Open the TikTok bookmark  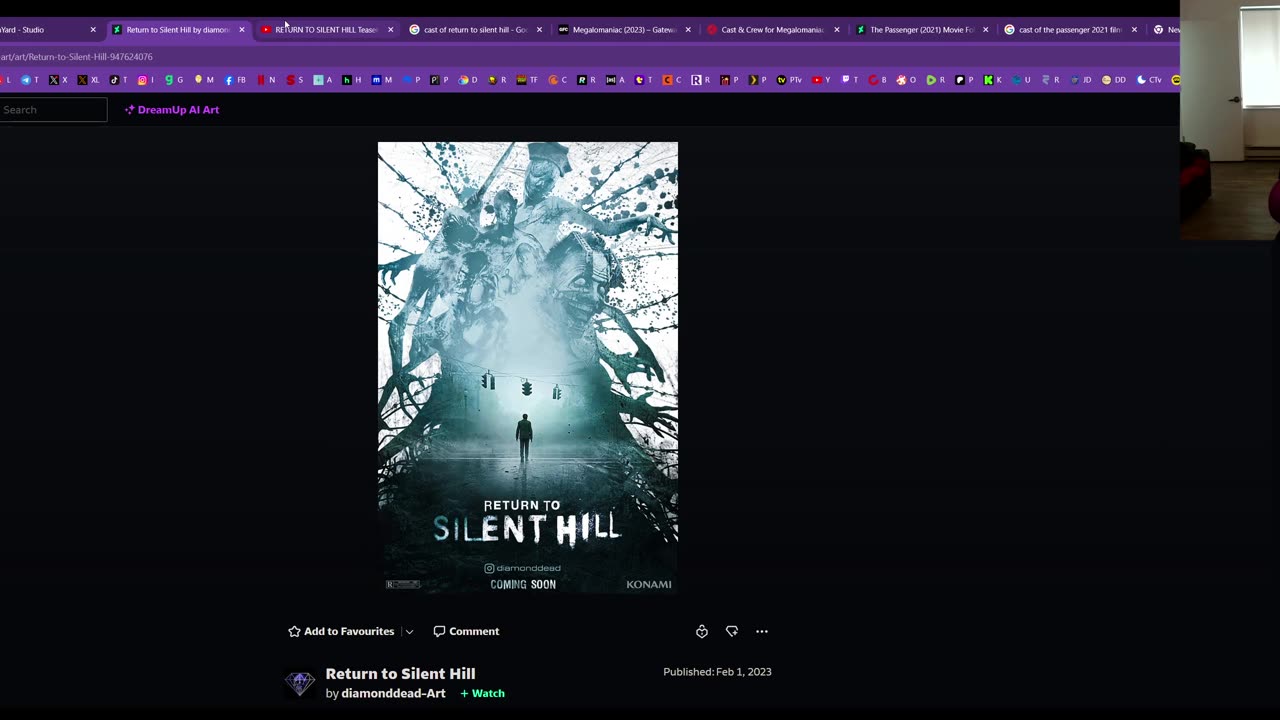click(118, 80)
